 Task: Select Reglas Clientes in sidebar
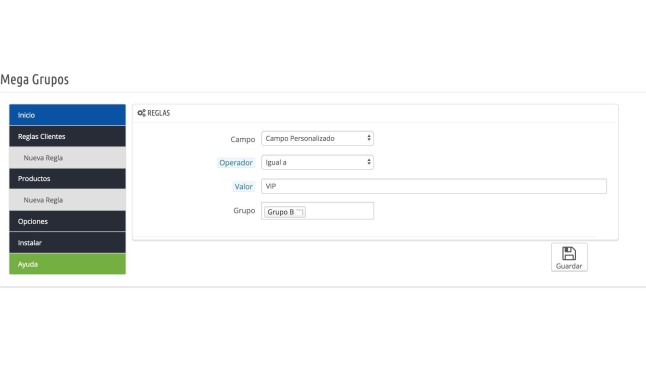67,136
